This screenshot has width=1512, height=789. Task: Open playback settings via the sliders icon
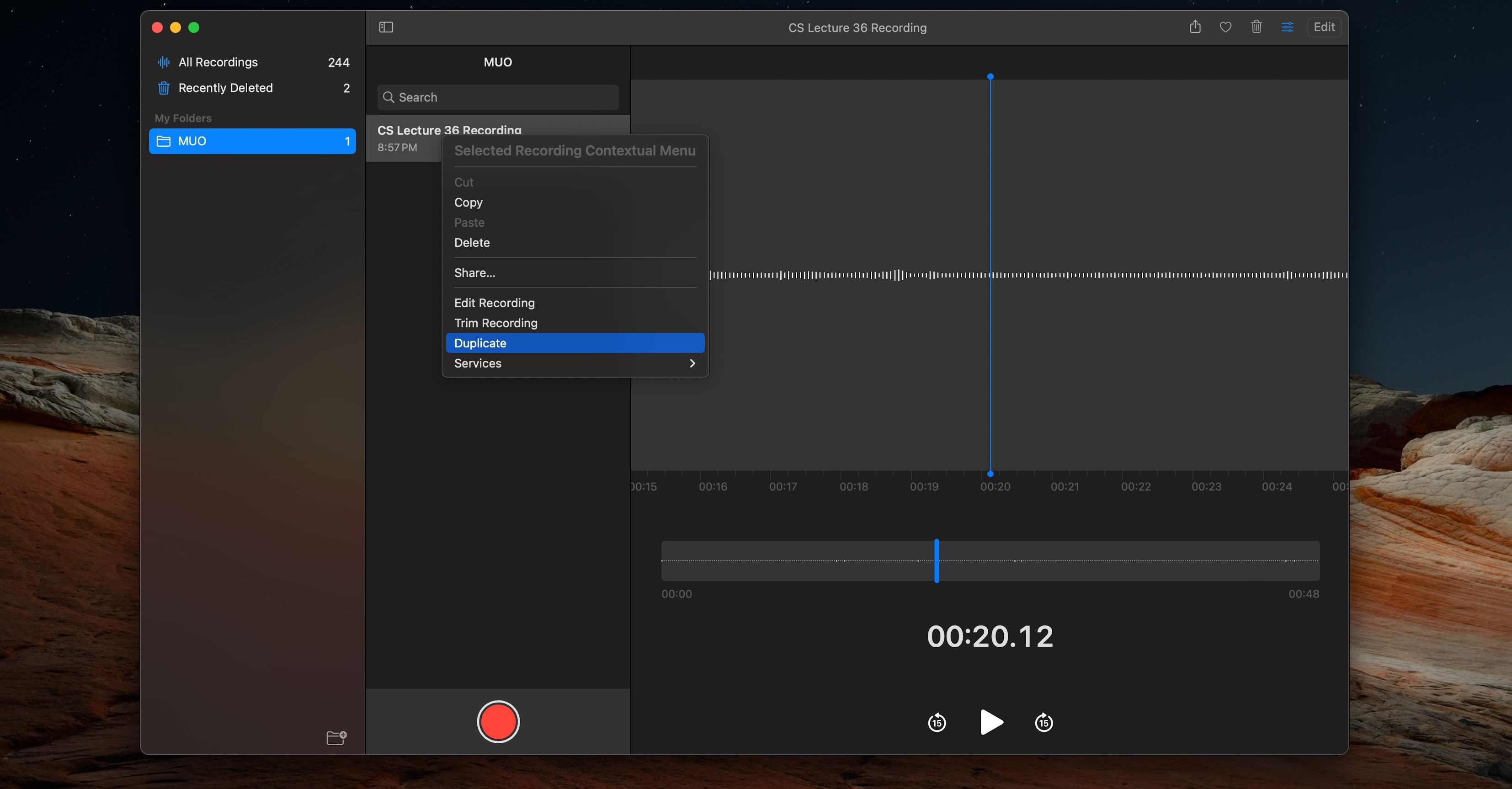pos(1287,27)
